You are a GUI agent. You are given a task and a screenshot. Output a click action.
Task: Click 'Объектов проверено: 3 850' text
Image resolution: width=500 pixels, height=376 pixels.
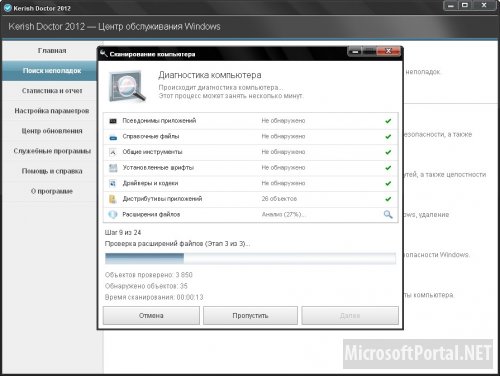(149, 275)
